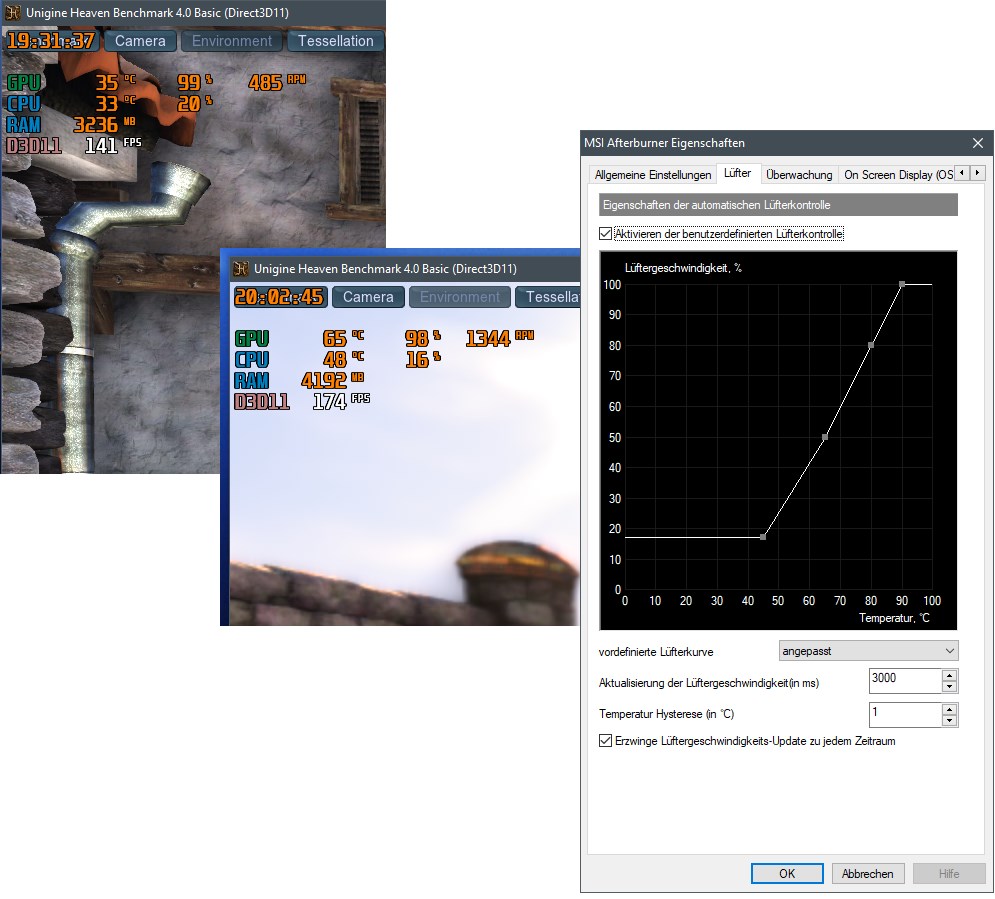Click the 4192 MB RAM reading
995x899 pixels.
tap(332, 379)
